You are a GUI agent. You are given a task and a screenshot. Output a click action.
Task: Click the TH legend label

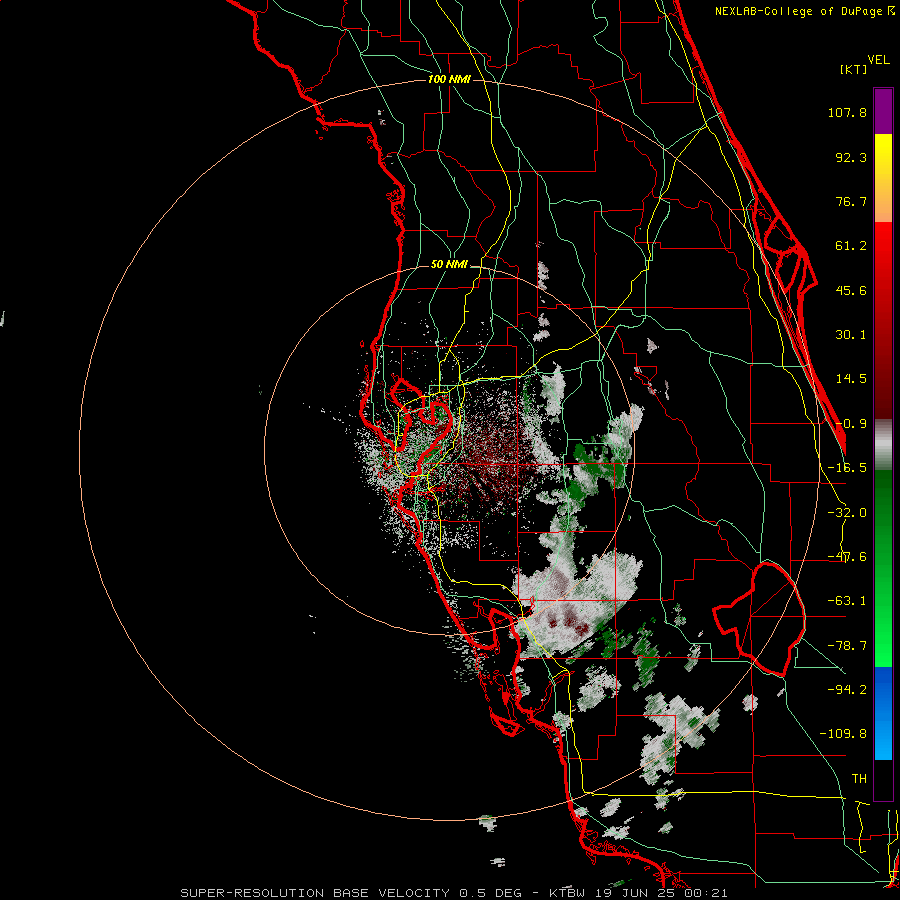tap(859, 778)
